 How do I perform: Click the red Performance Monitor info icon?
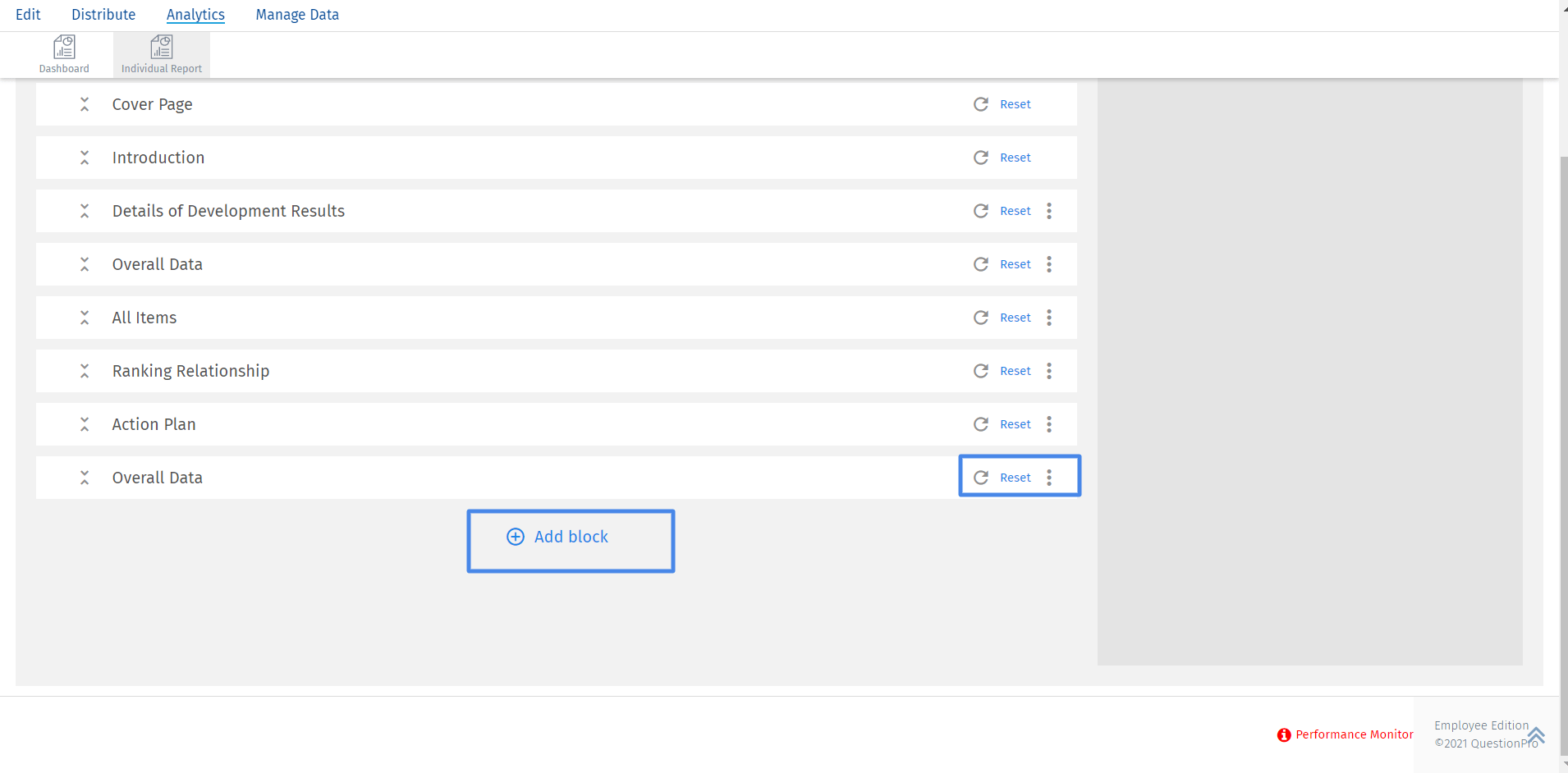1283,734
